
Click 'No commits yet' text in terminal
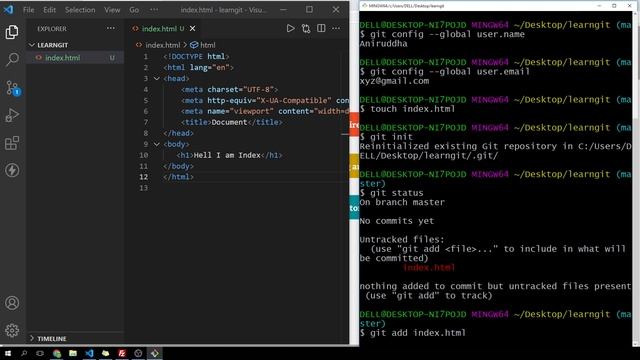click(x=397, y=221)
